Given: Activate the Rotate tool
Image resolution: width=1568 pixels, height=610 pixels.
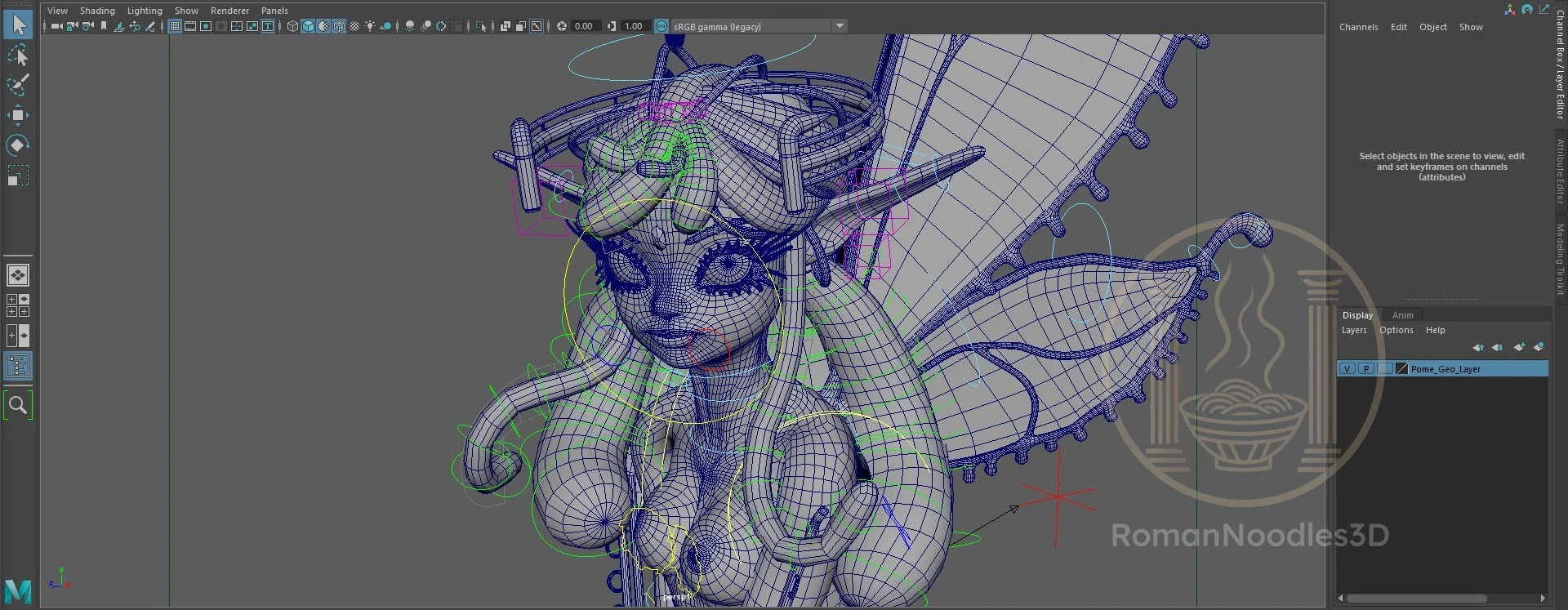Looking at the screenshot, I should (18, 145).
